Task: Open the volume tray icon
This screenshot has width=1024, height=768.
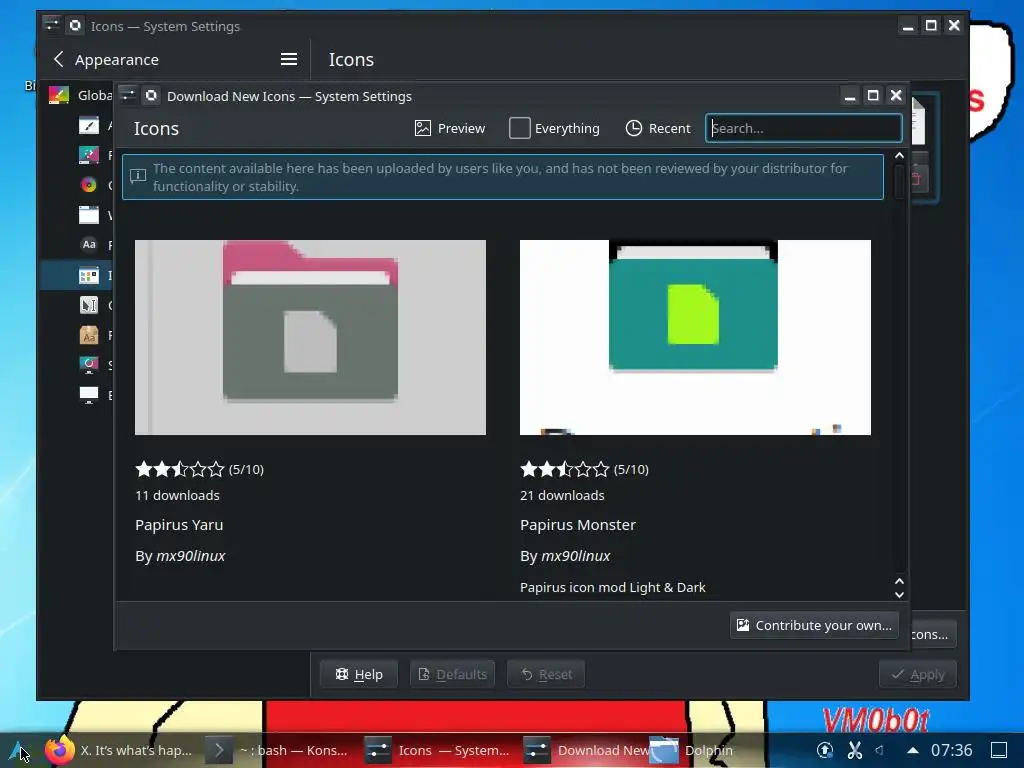Action: (880, 750)
